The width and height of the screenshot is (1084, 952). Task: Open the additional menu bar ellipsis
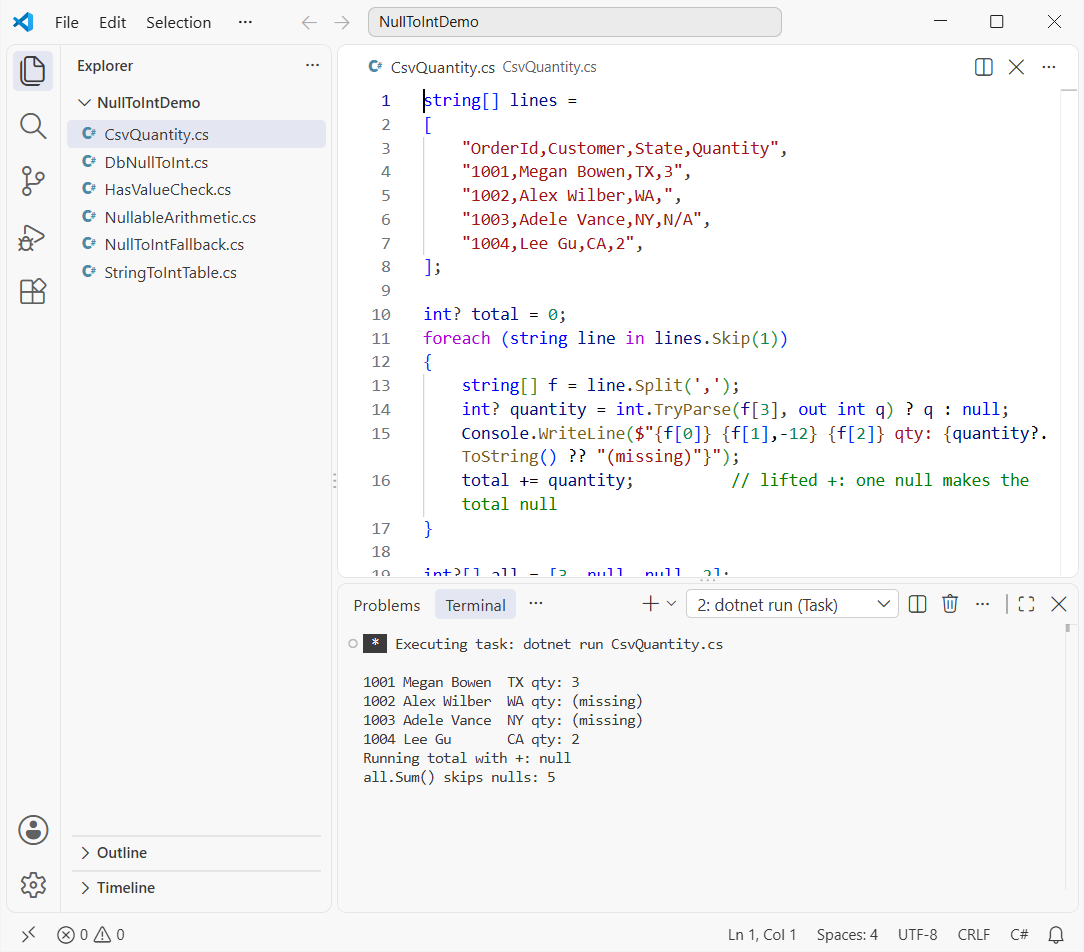pos(245,22)
